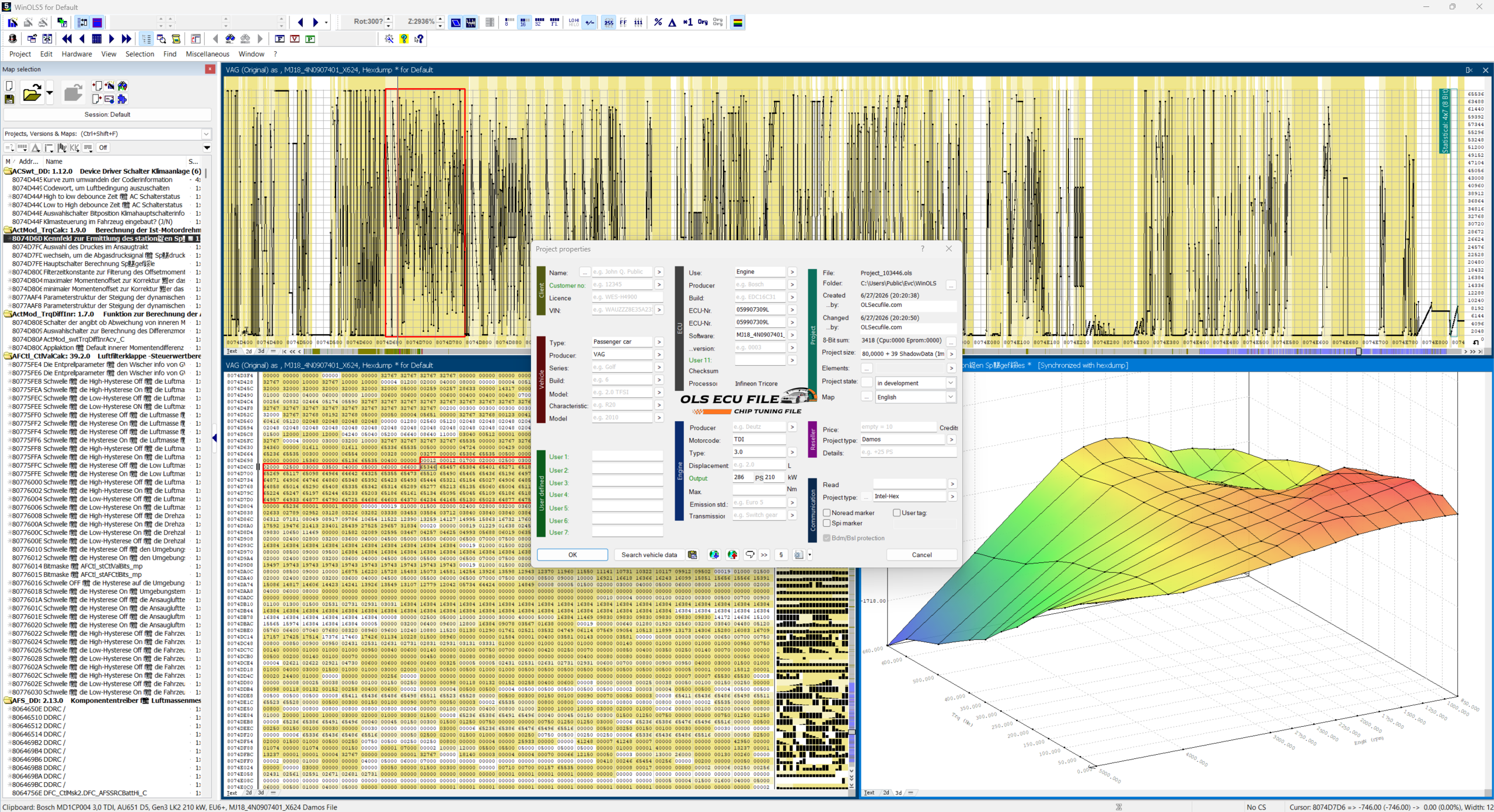Open the P window toolbar icon
1494x812 pixels.
coord(310,38)
